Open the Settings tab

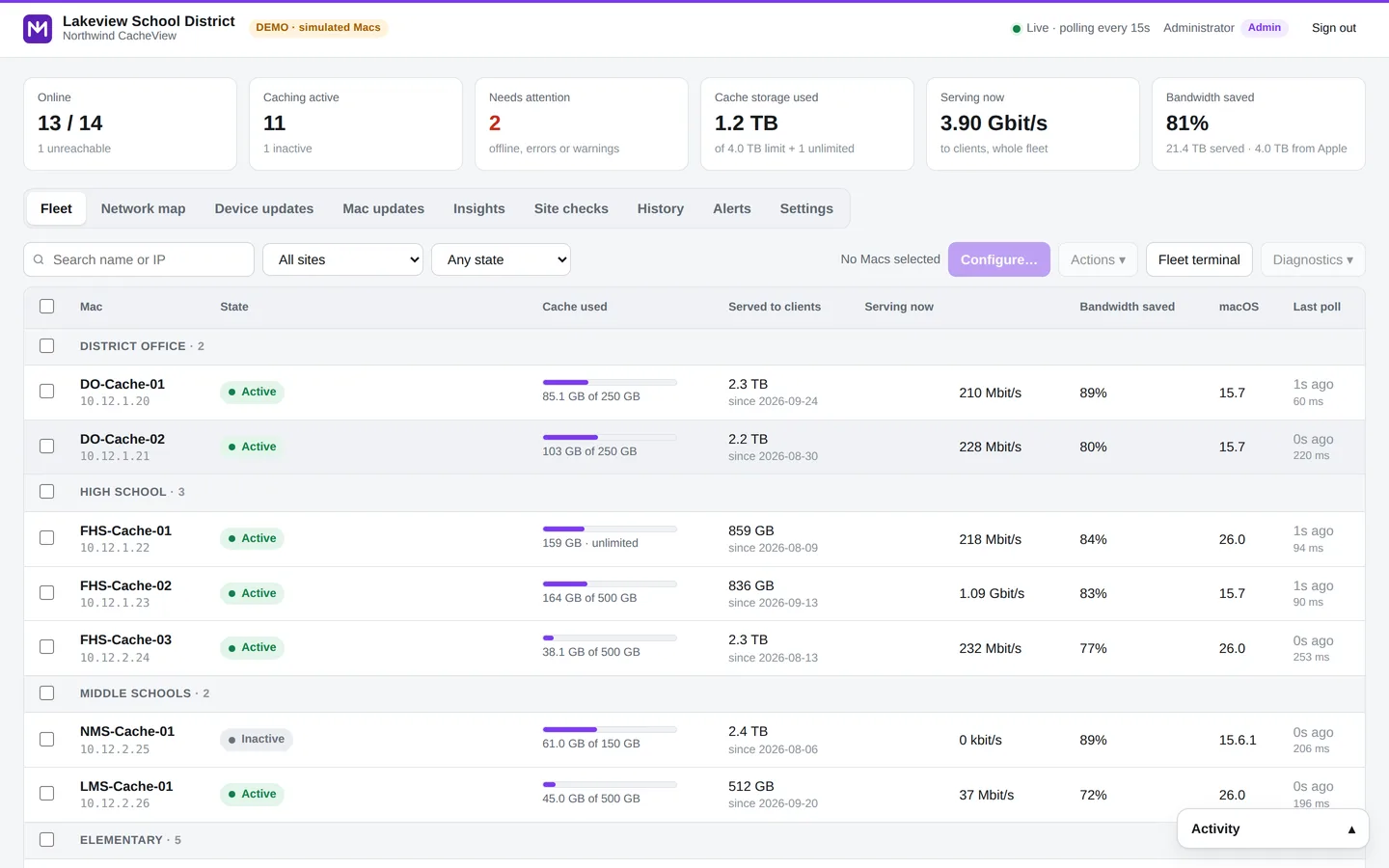806,208
